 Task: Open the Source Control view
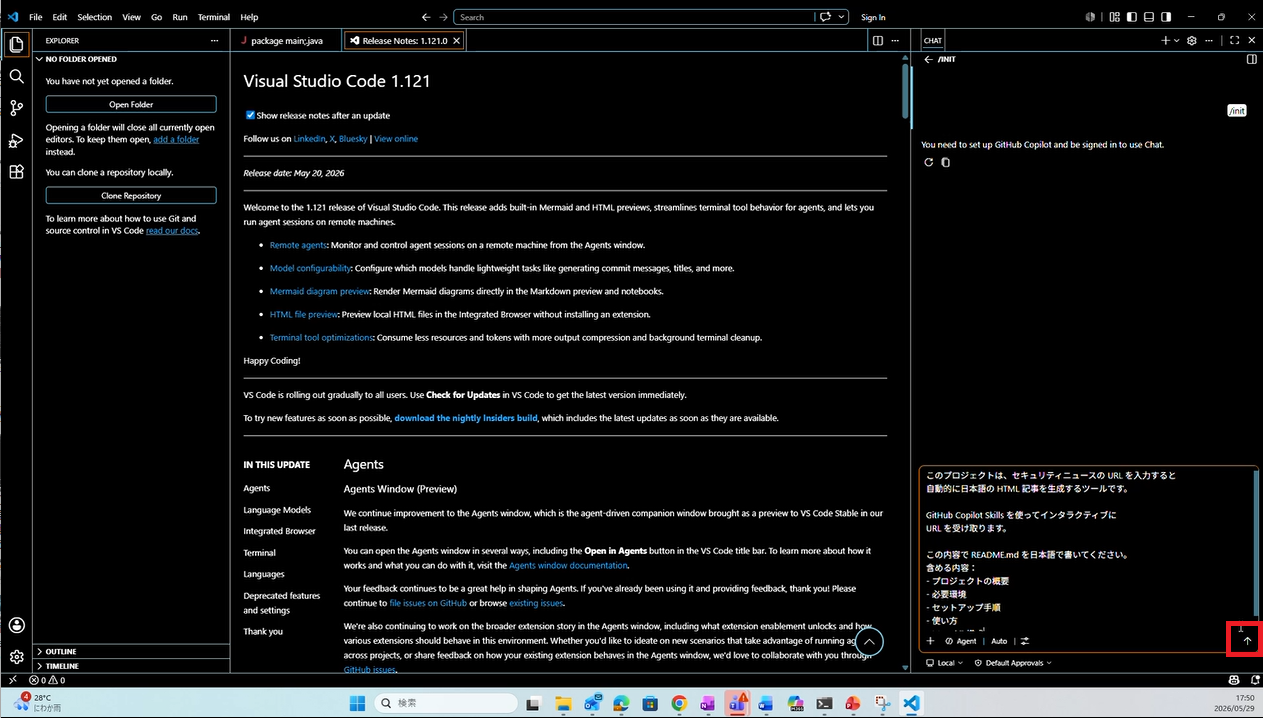(16, 108)
